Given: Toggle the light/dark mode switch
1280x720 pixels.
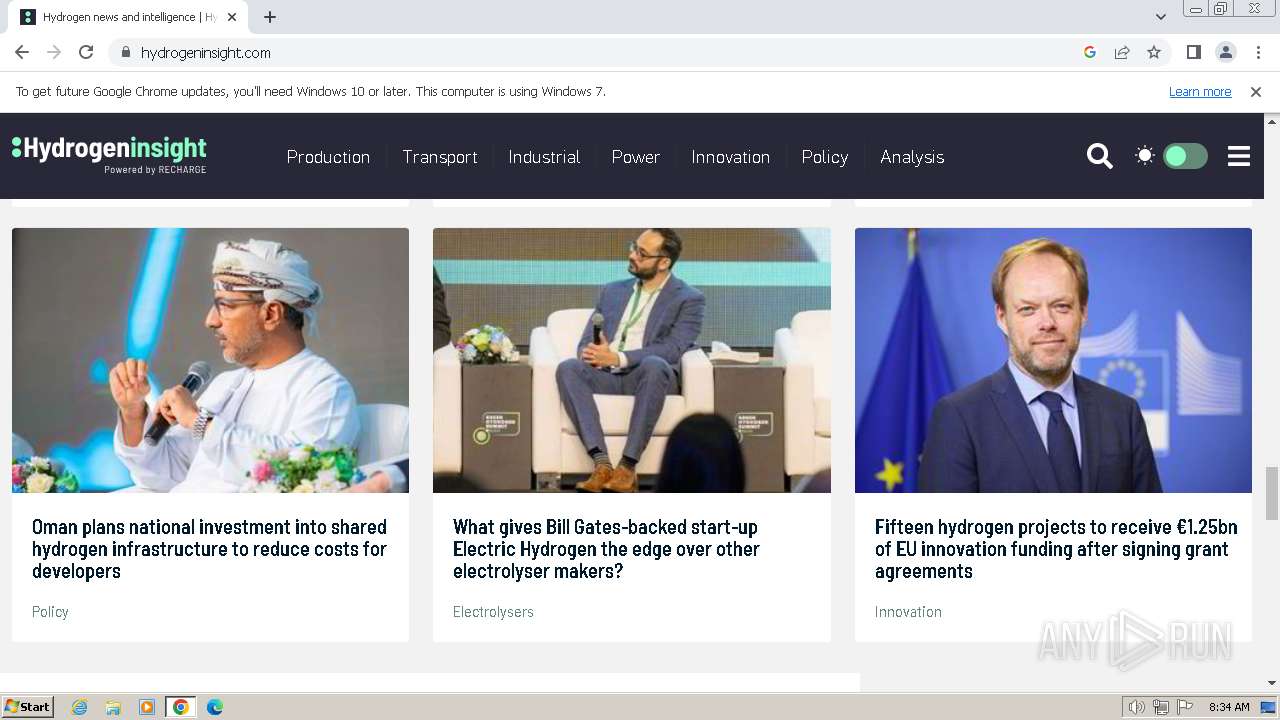Looking at the screenshot, I should click(x=1185, y=156).
